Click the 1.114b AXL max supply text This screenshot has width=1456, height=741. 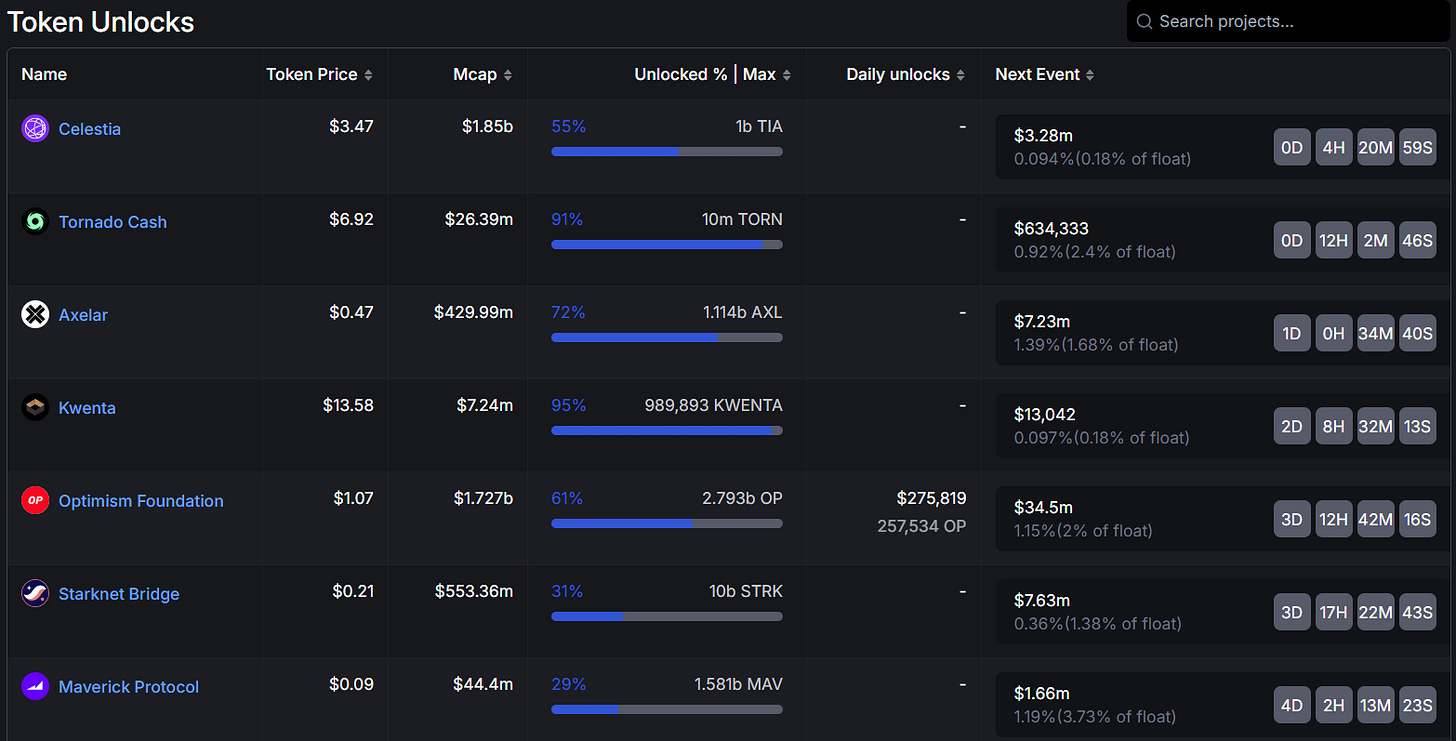[742, 313]
